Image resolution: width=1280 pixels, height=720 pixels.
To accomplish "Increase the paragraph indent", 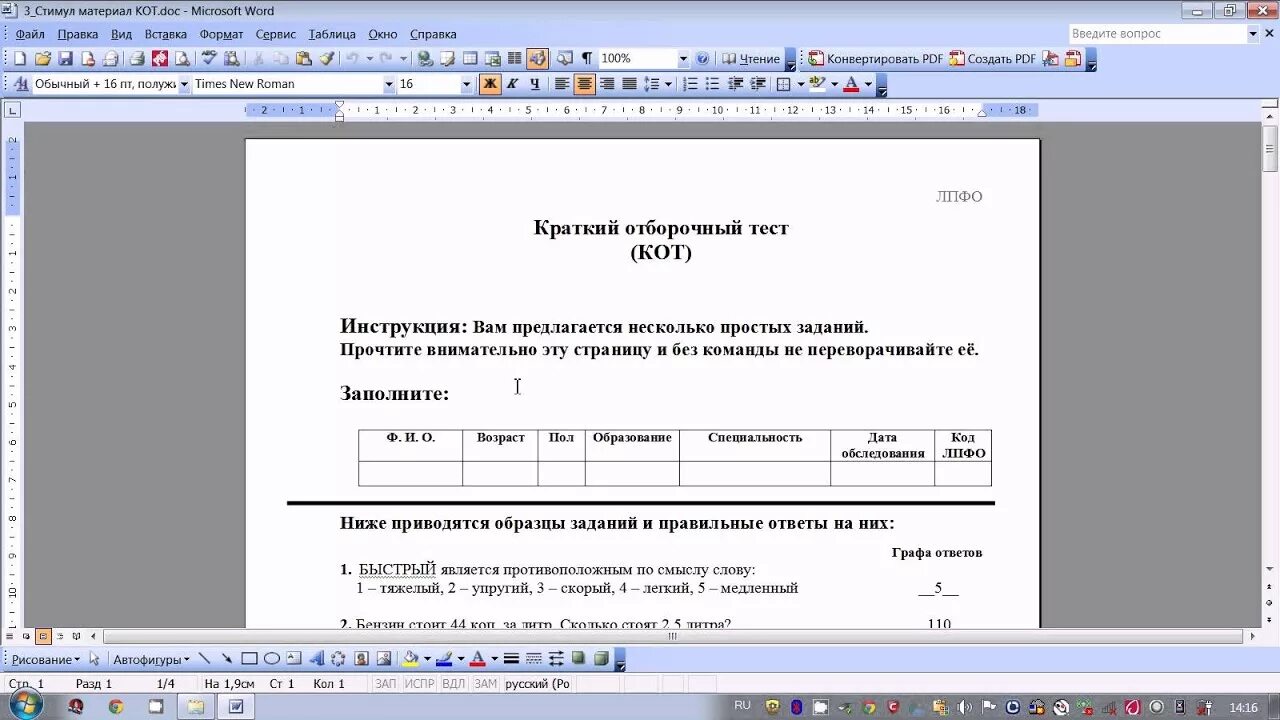I will point(758,84).
